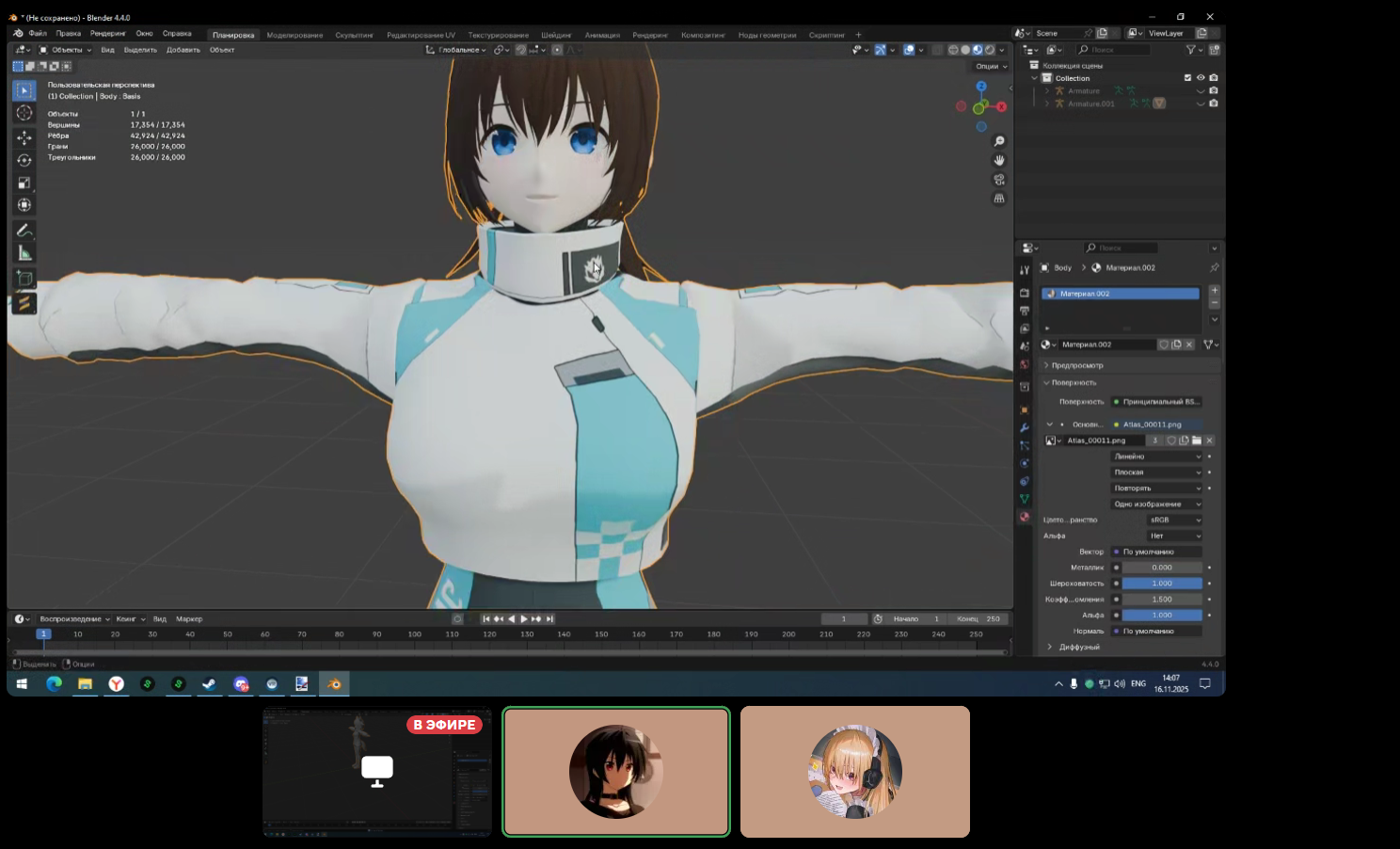Open image file with folder icon
This screenshot has width=1400, height=849.
pos(1197,441)
